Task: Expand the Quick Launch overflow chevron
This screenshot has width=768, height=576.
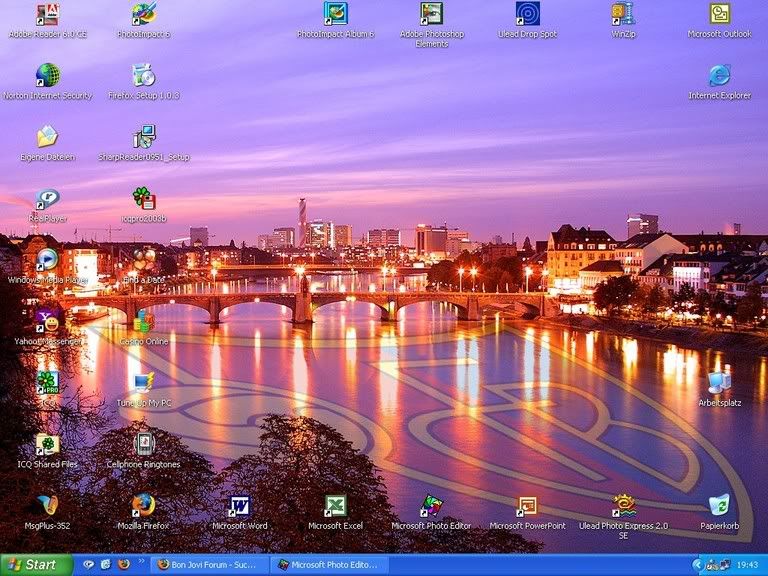Action: [x=141, y=562]
